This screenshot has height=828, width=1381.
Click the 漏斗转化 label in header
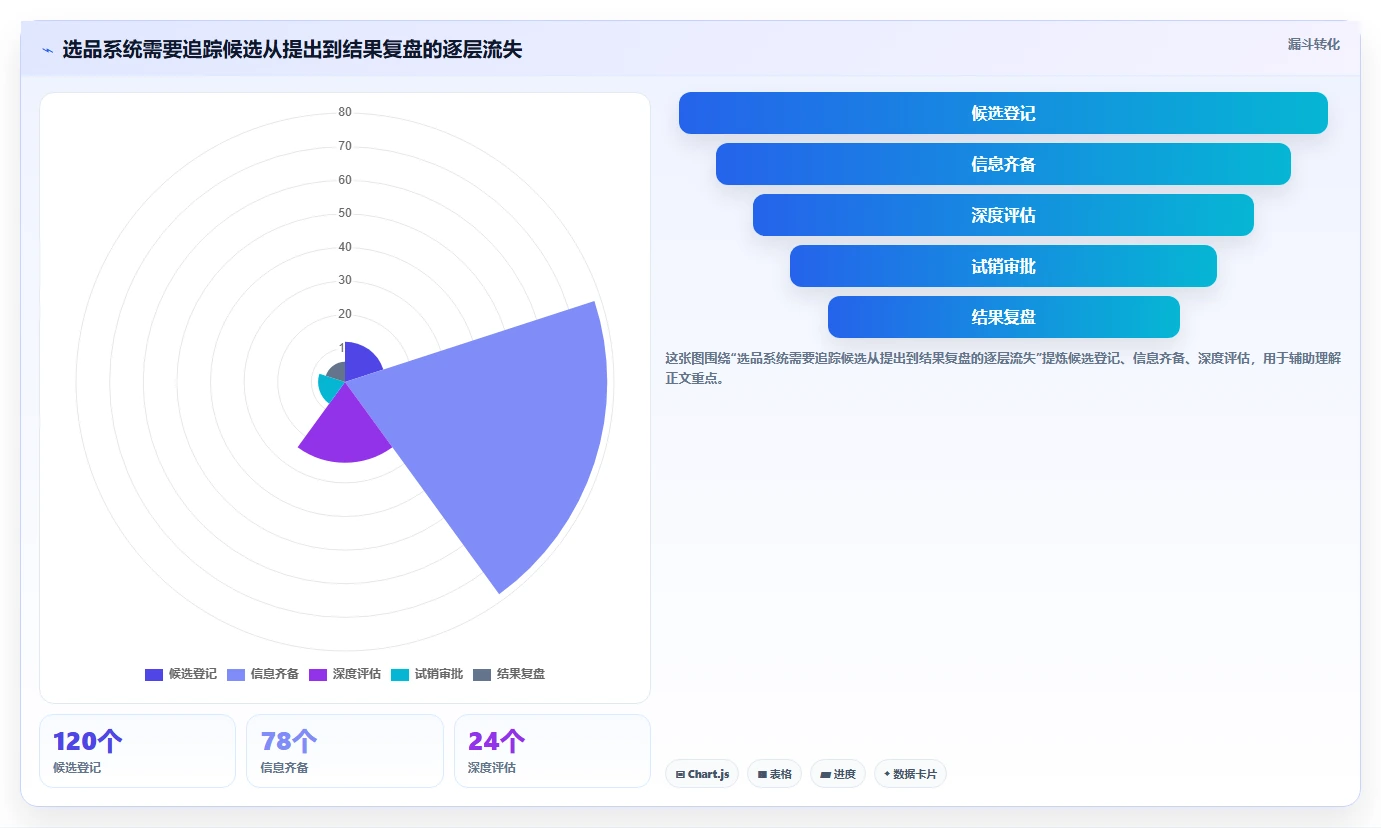pos(1313,44)
